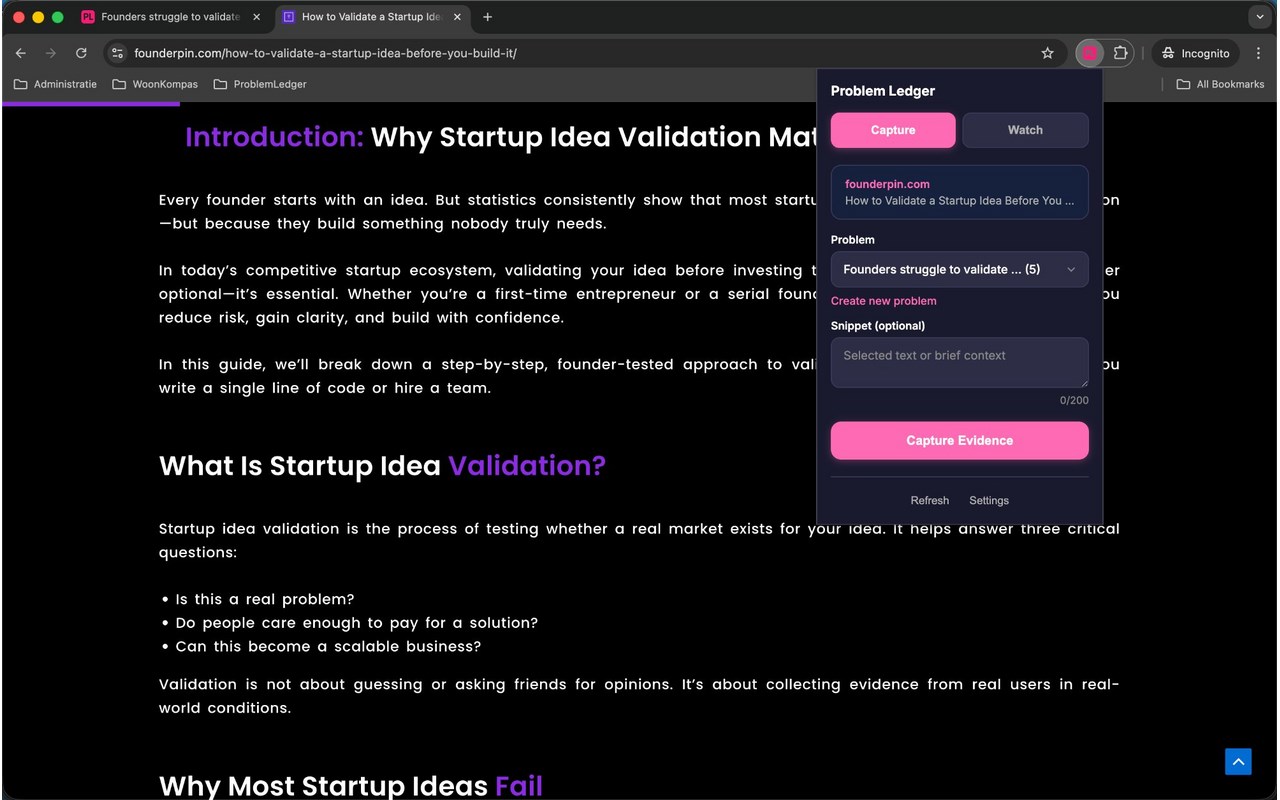Click the Snippet text area
Image resolution: width=1280 pixels, height=800 pixels.
959,362
